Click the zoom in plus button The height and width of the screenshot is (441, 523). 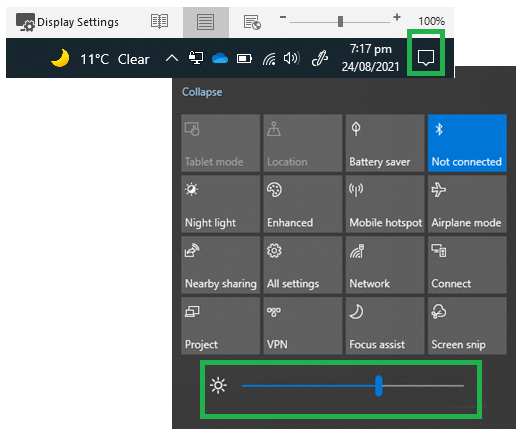[397, 17]
